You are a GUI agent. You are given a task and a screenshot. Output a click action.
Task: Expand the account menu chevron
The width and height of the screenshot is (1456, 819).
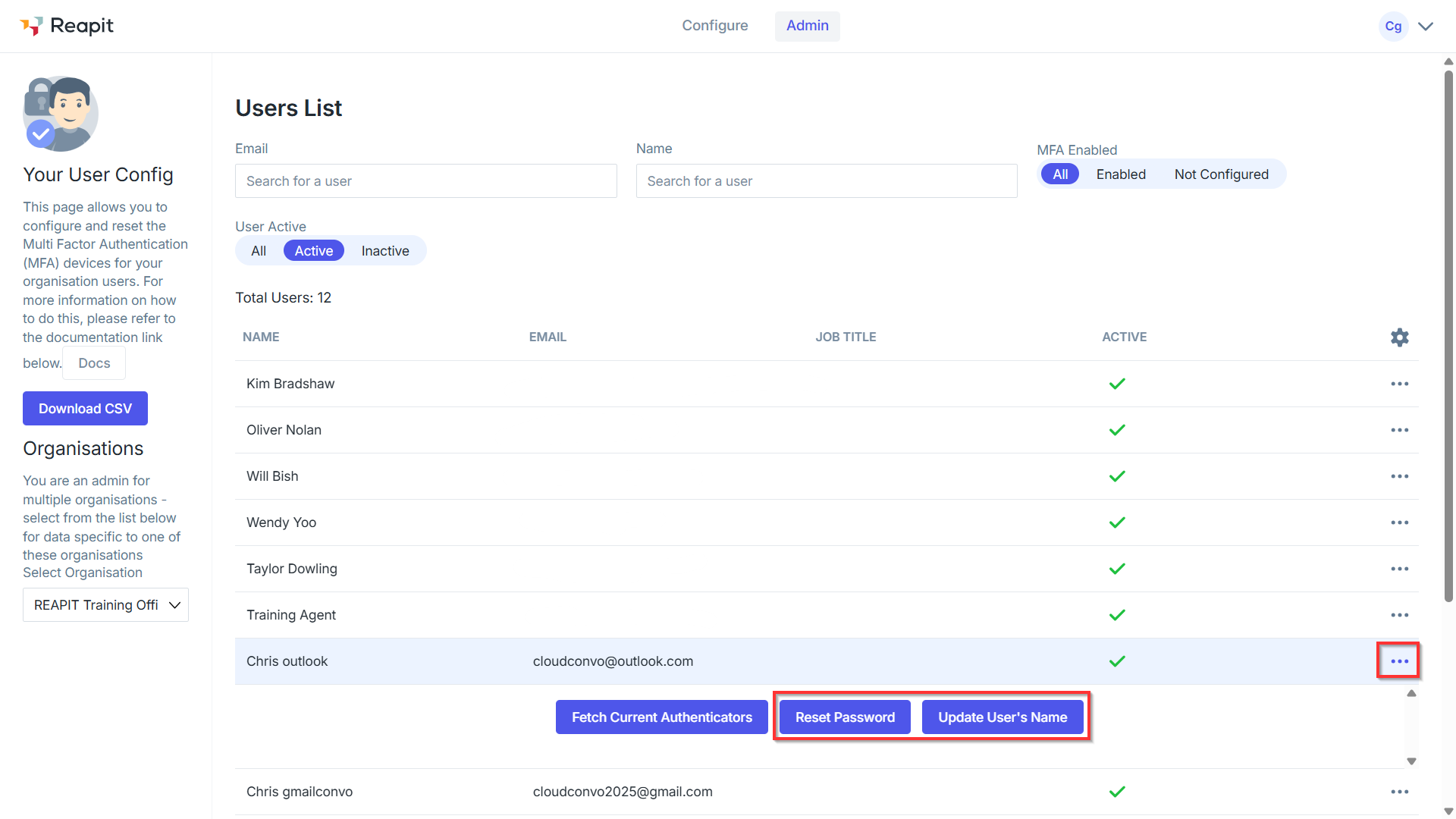[x=1426, y=26]
